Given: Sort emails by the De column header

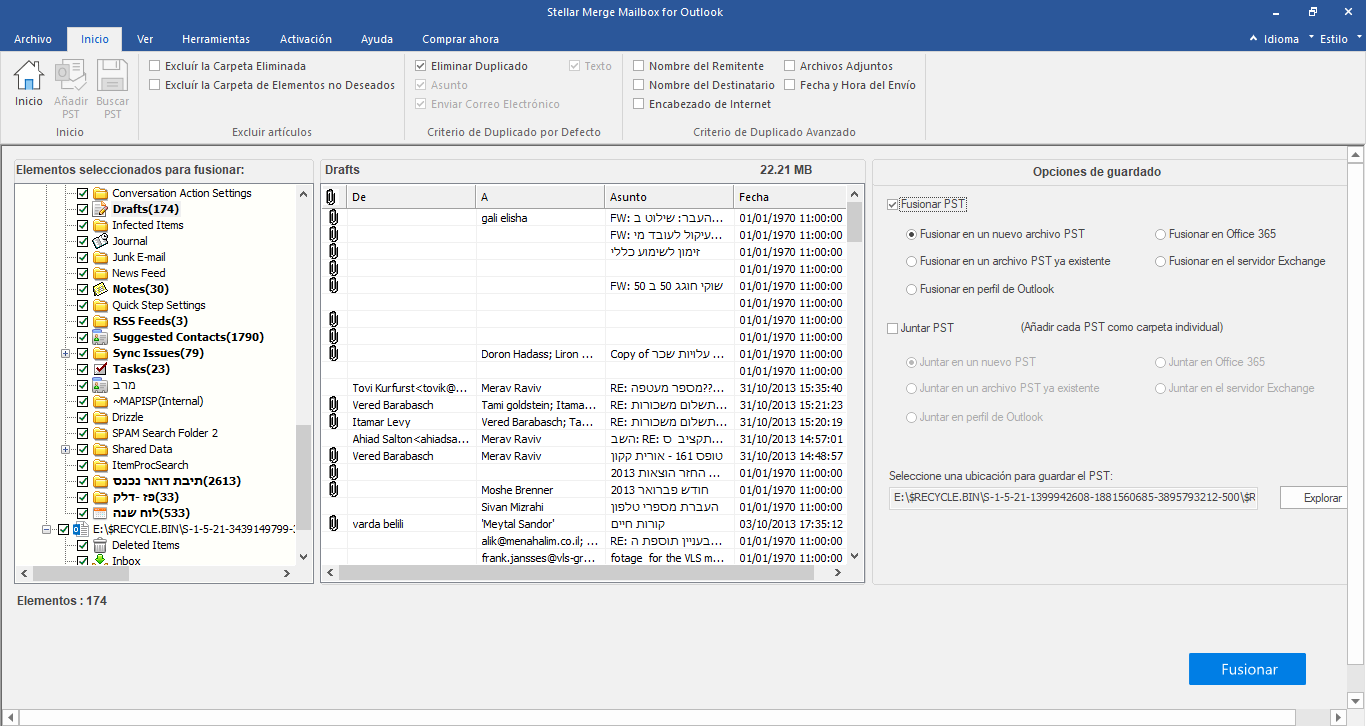Looking at the screenshot, I should click(411, 197).
